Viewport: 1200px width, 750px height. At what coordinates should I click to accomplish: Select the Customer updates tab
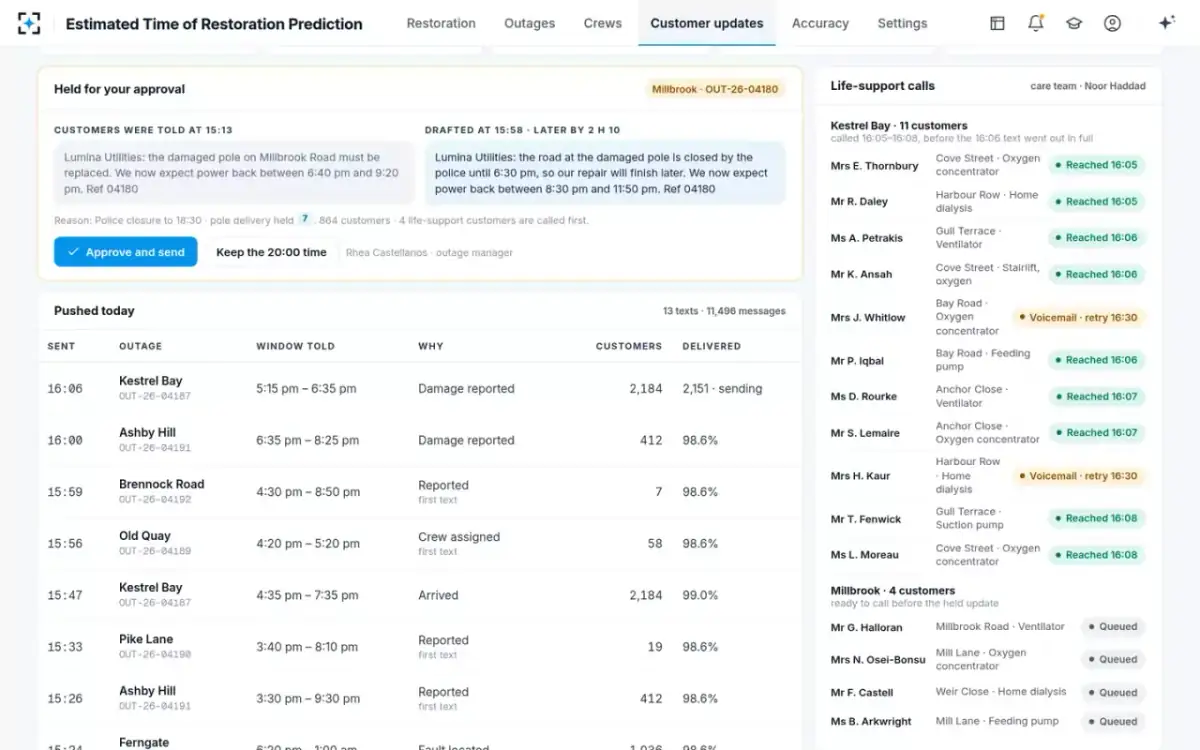(x=707, y=23)
